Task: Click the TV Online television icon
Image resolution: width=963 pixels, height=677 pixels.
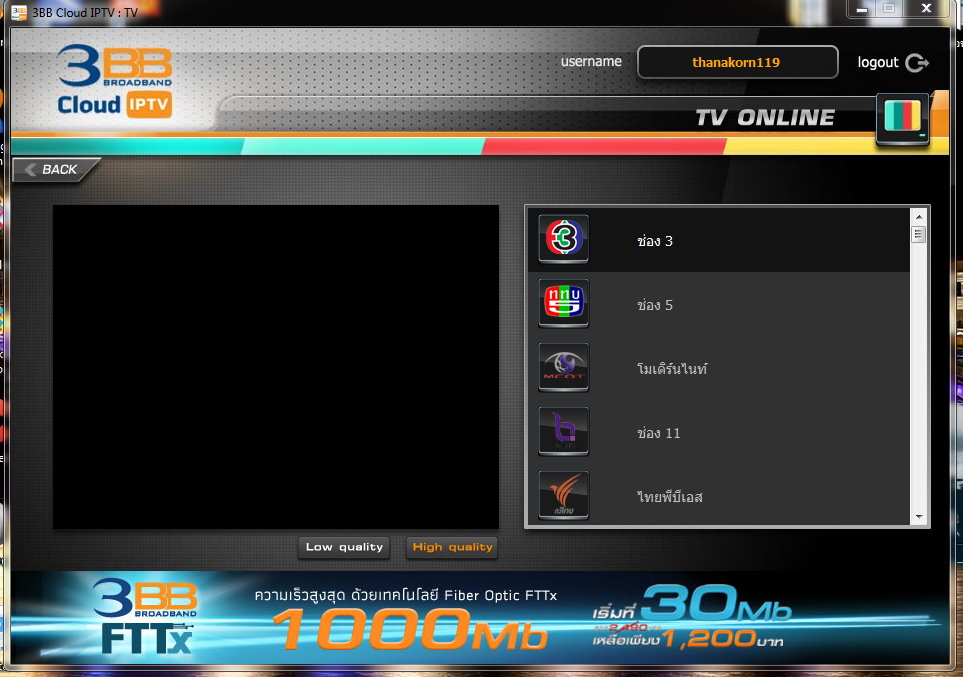Action: (x=902, y=119)
